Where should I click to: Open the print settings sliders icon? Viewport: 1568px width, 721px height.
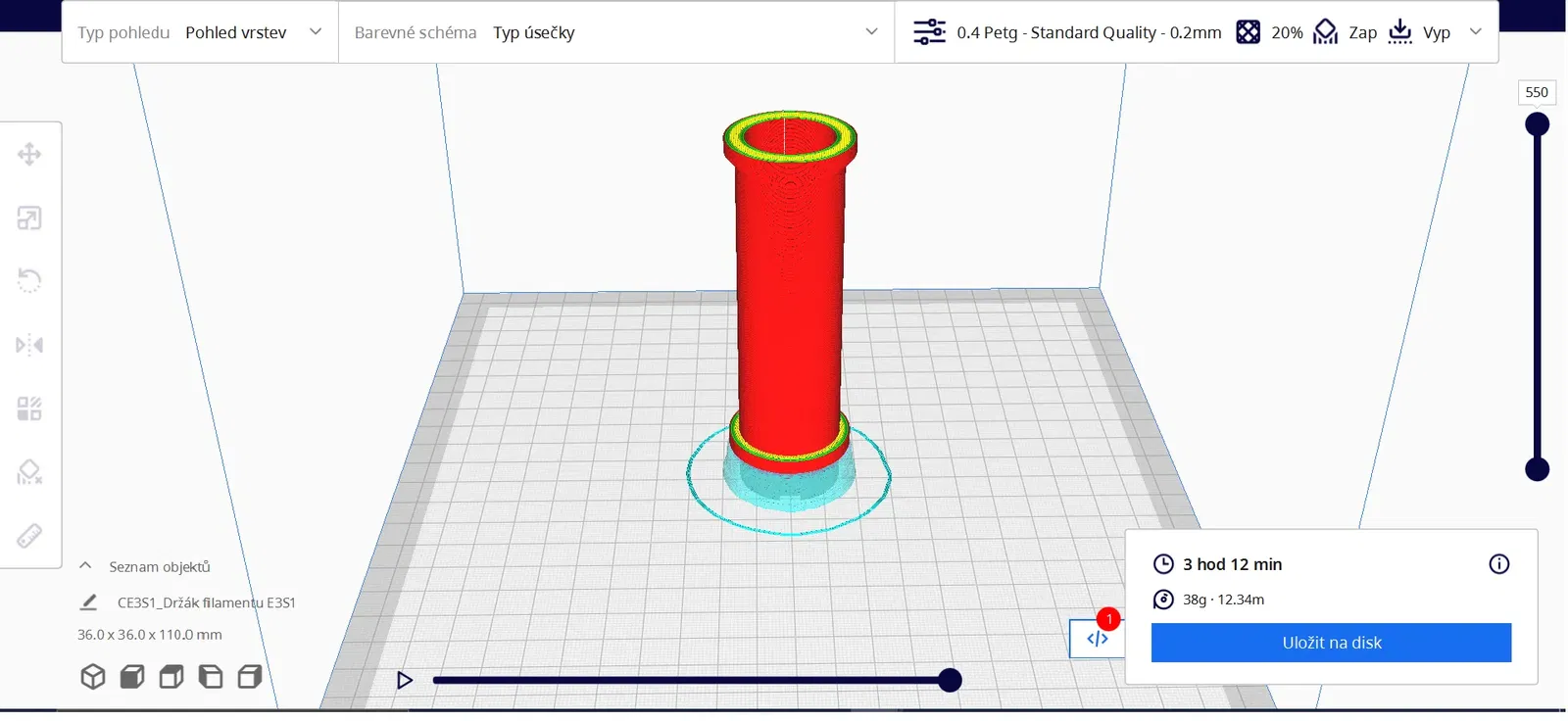click(929, 32)
